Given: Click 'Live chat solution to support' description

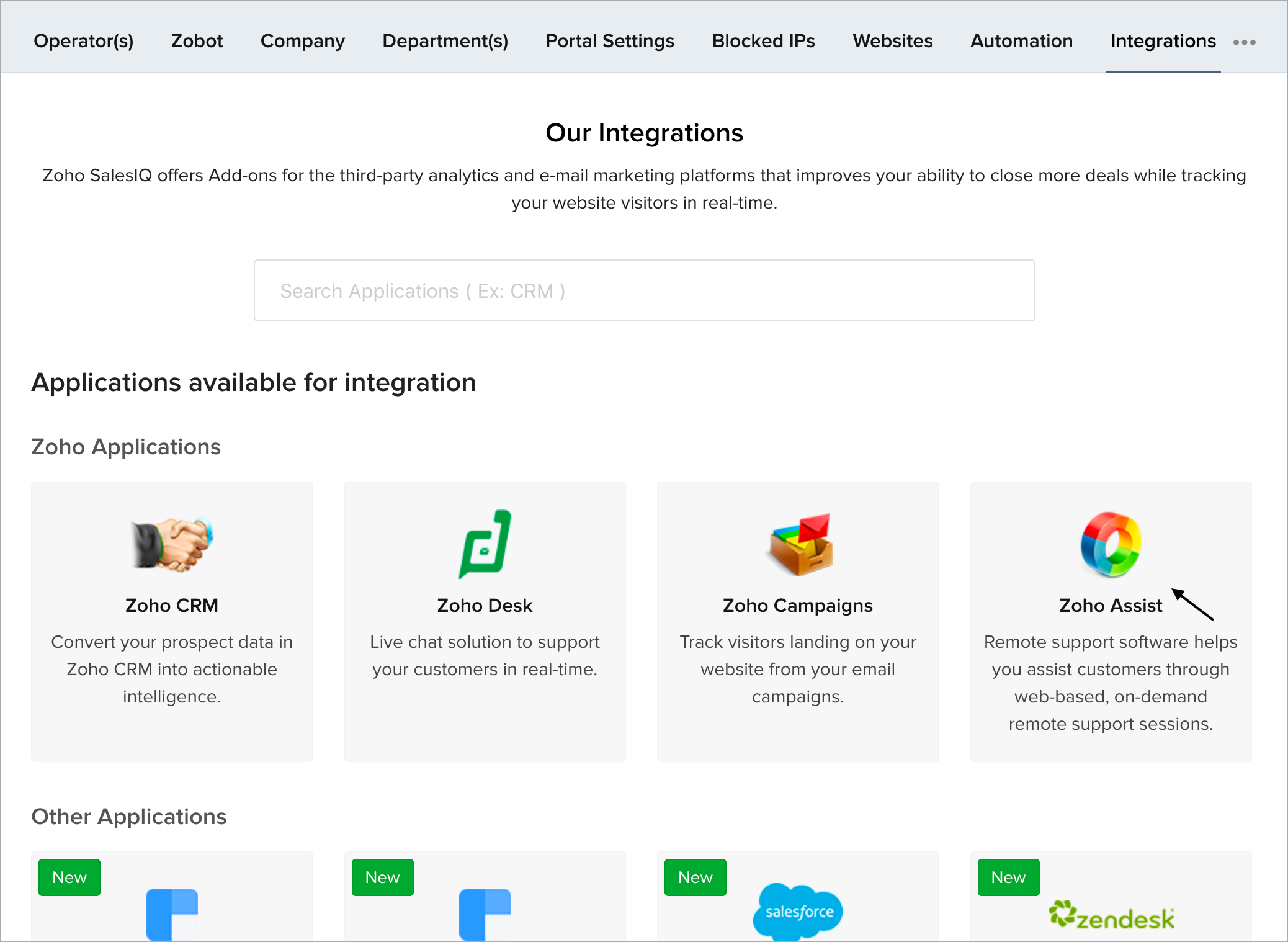Looking at the screenshot, I should (x=485, y=655).
